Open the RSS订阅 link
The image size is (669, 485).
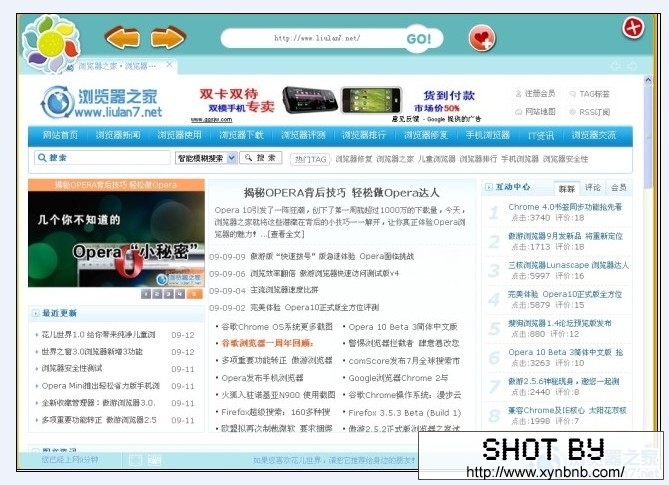590,112
